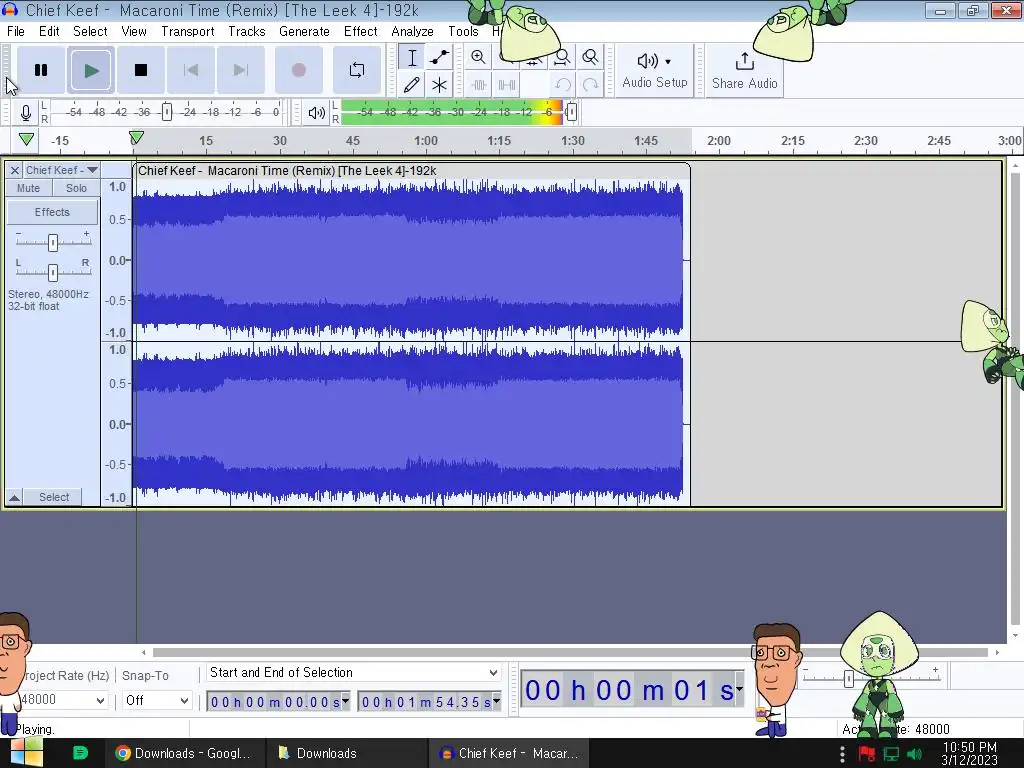Screen dimensions: 1024x768
Task: Click the track Select button
Action: 54,497
